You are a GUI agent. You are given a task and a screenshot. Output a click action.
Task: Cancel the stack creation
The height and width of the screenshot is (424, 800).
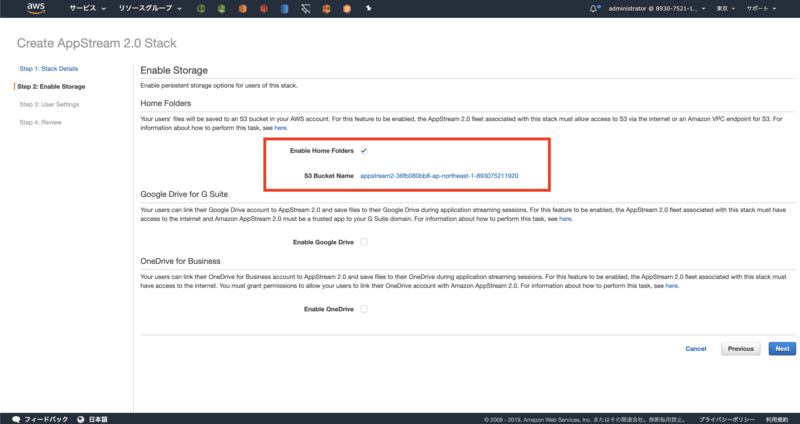[x=695, y=349]
